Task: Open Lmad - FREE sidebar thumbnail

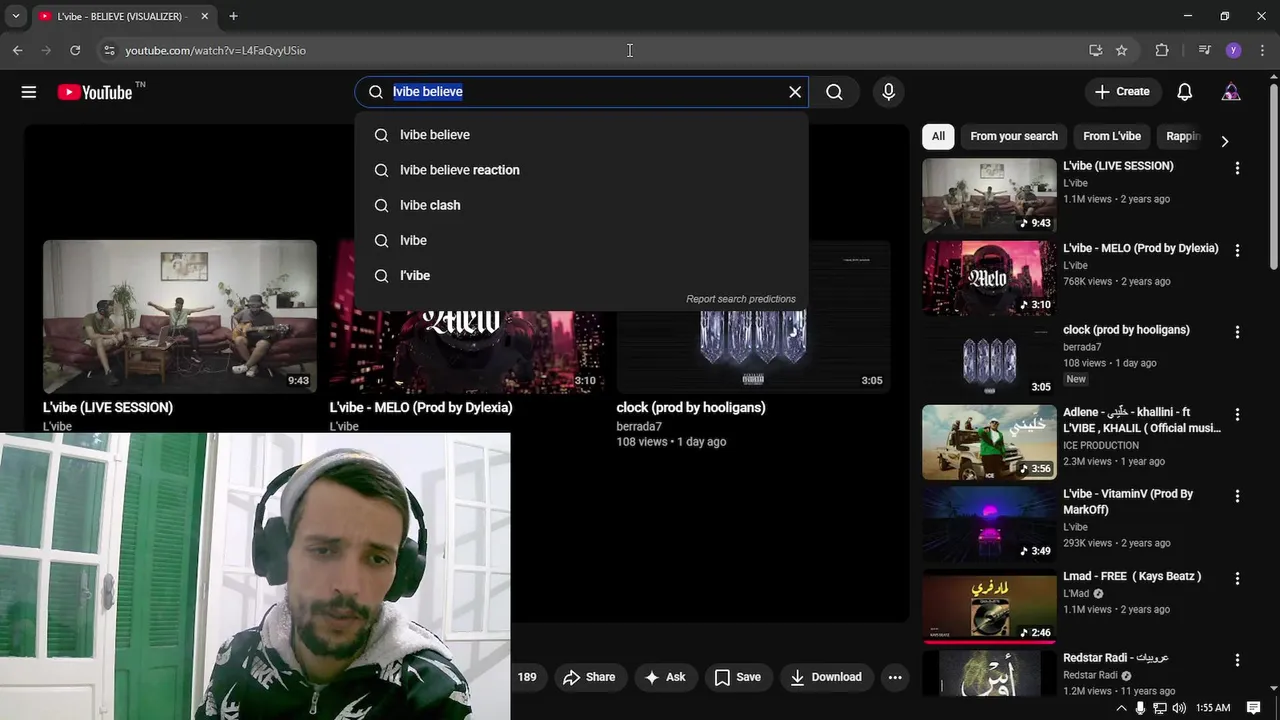Action: [x=989, y=605]
